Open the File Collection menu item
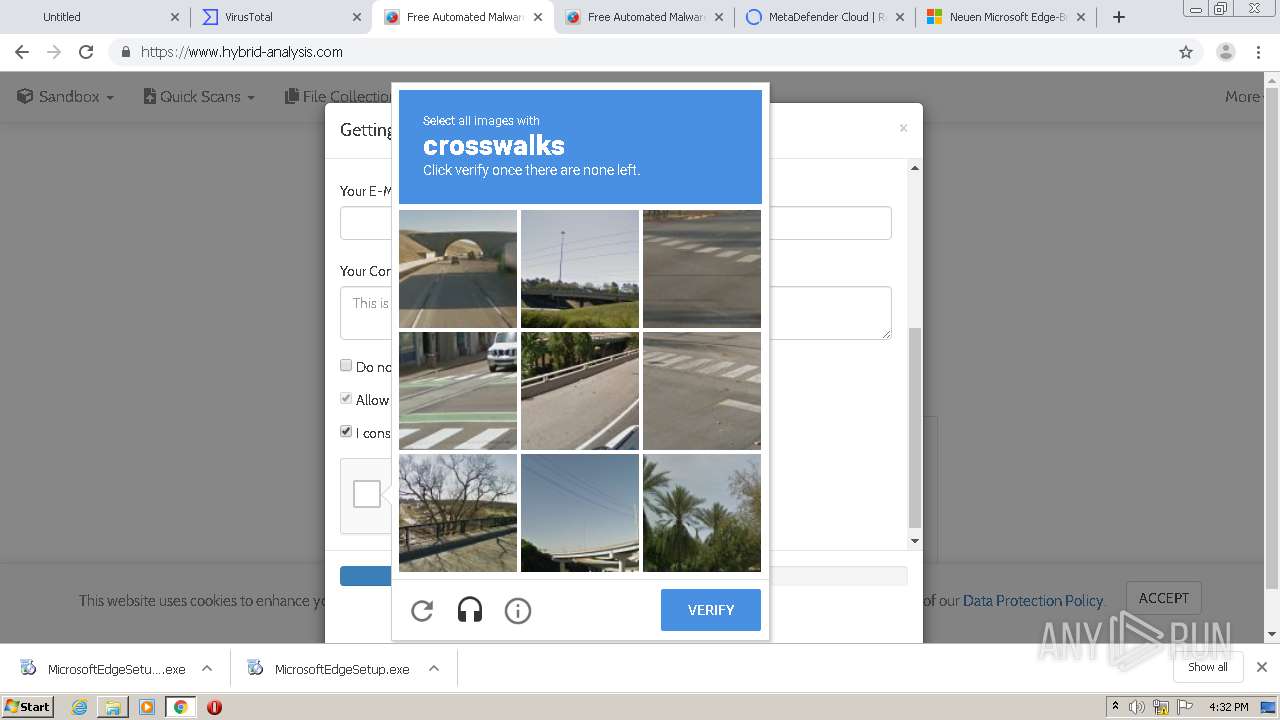The height and width of the screenshot is (720, 1280). 338,97
